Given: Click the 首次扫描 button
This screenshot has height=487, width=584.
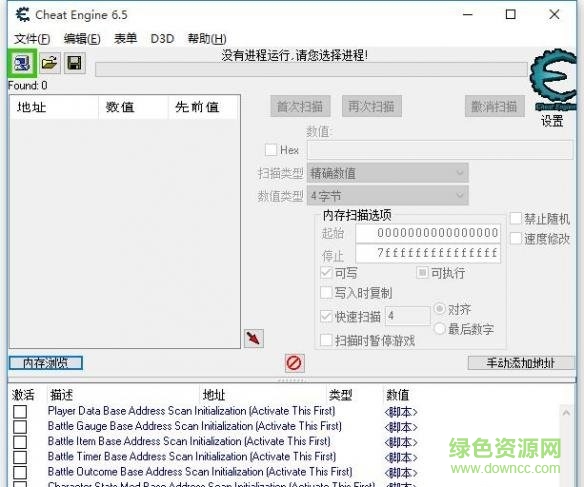Looking at the screenshot, I should (300, 106).
